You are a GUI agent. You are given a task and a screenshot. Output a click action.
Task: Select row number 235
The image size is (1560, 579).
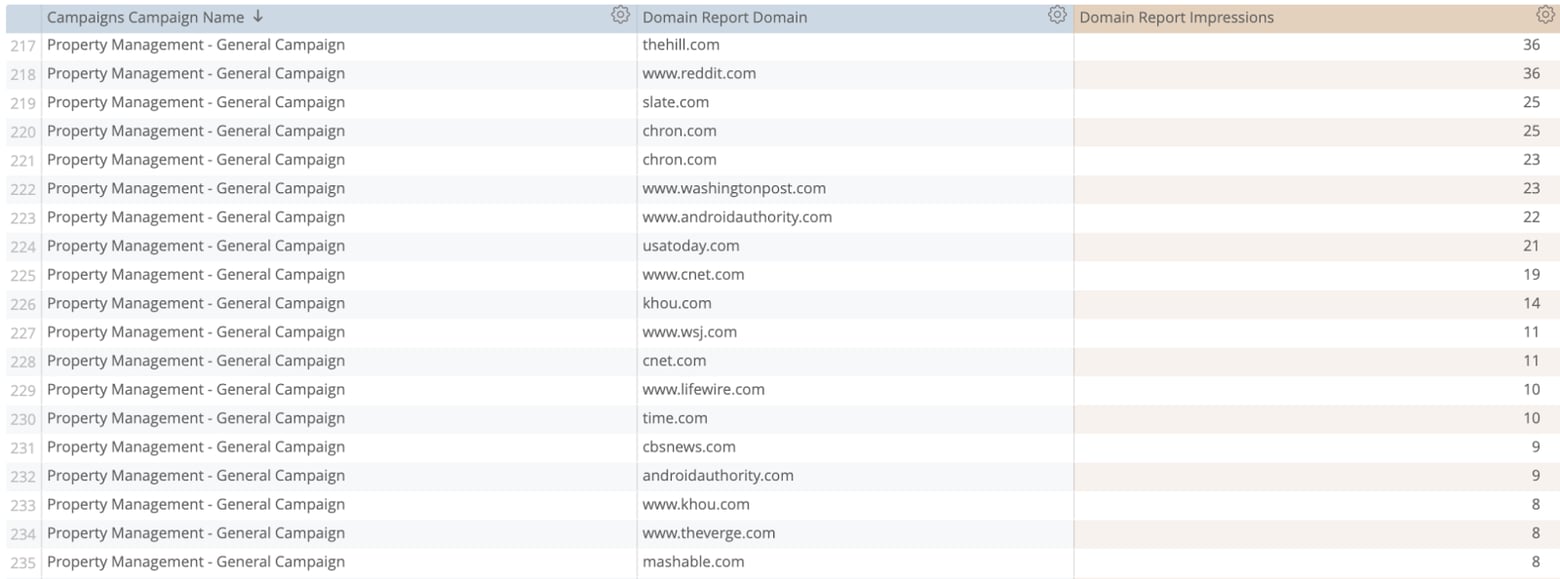tap(22, 561)
